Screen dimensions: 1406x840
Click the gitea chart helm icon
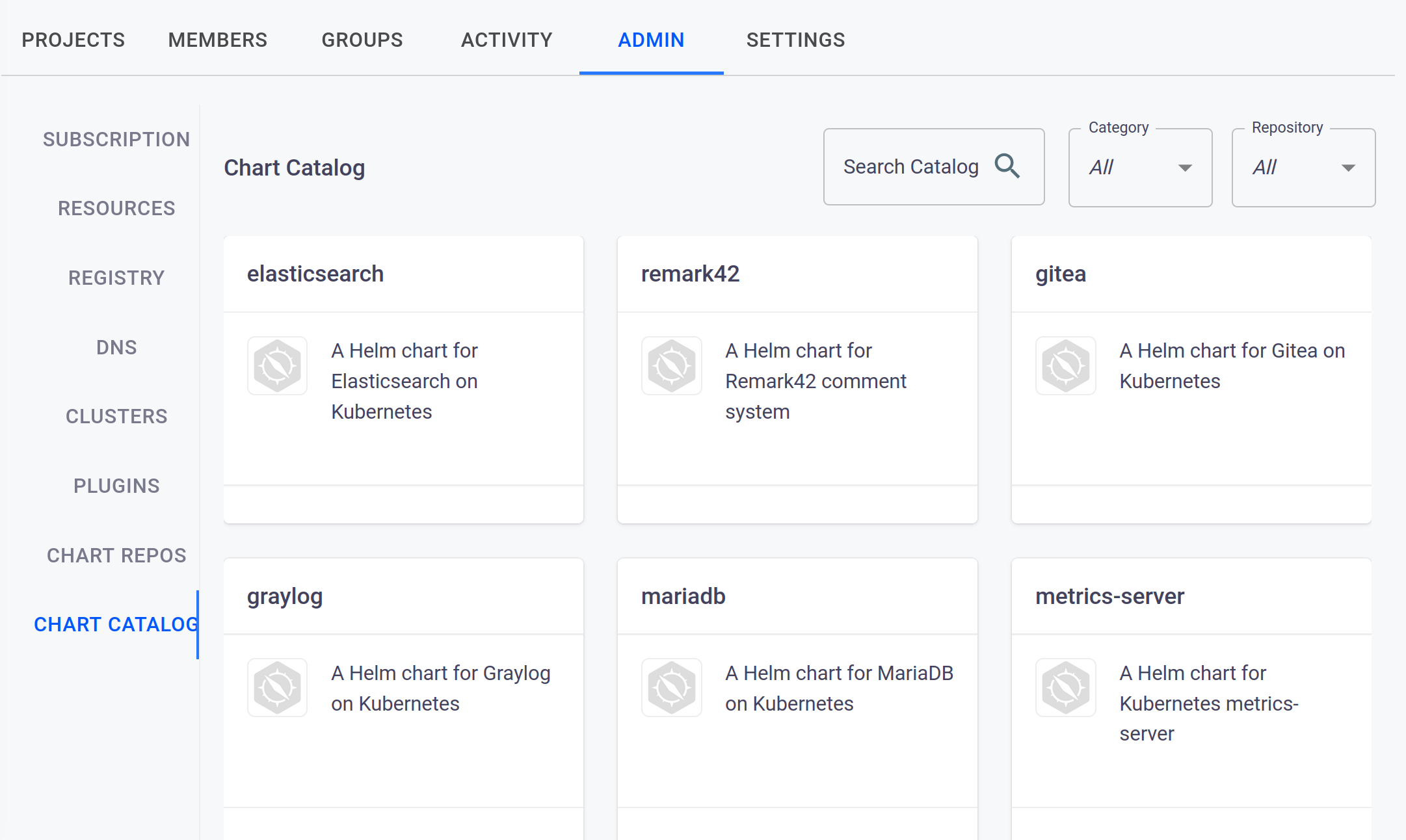click(x=1065, y=365)
